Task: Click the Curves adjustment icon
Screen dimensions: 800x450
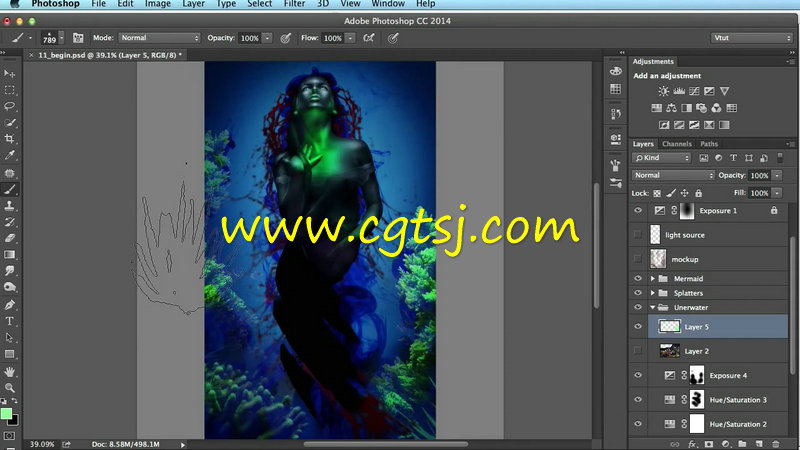Action: pos(694,91)
